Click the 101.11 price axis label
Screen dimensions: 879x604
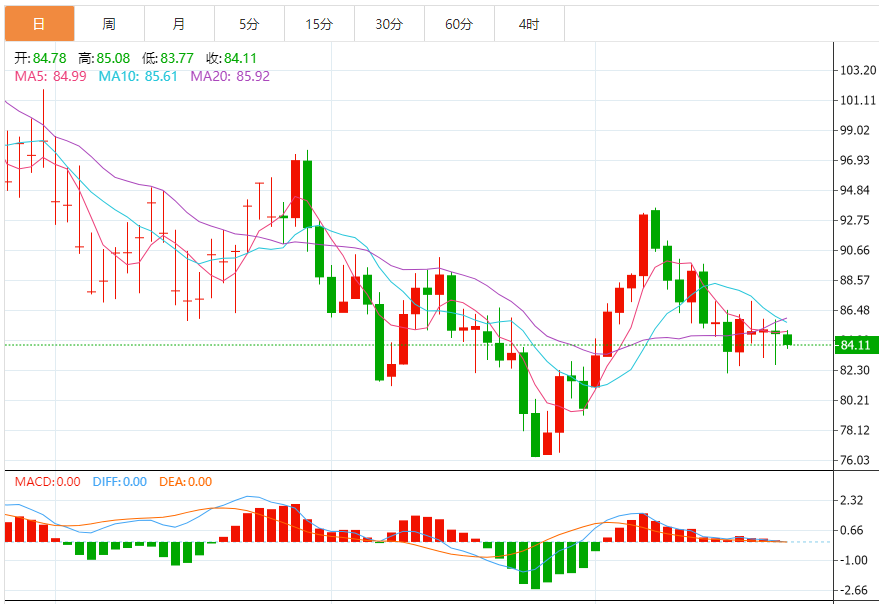point(858,100)
